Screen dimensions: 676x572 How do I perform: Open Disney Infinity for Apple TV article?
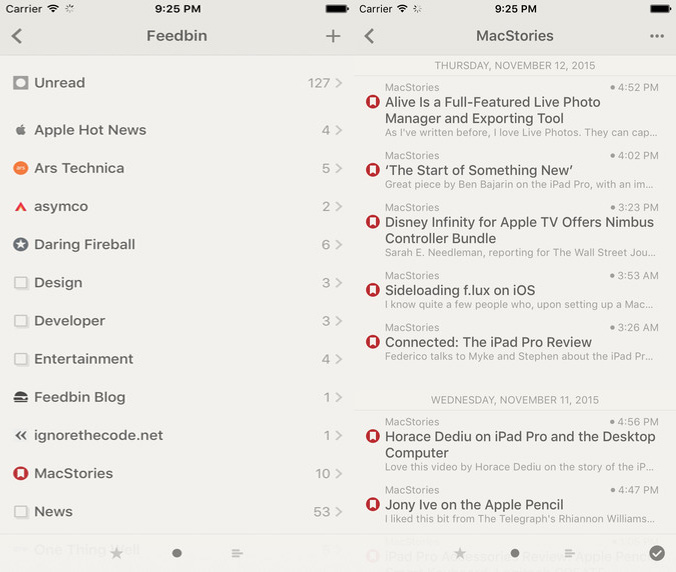[x=515, y=230]
